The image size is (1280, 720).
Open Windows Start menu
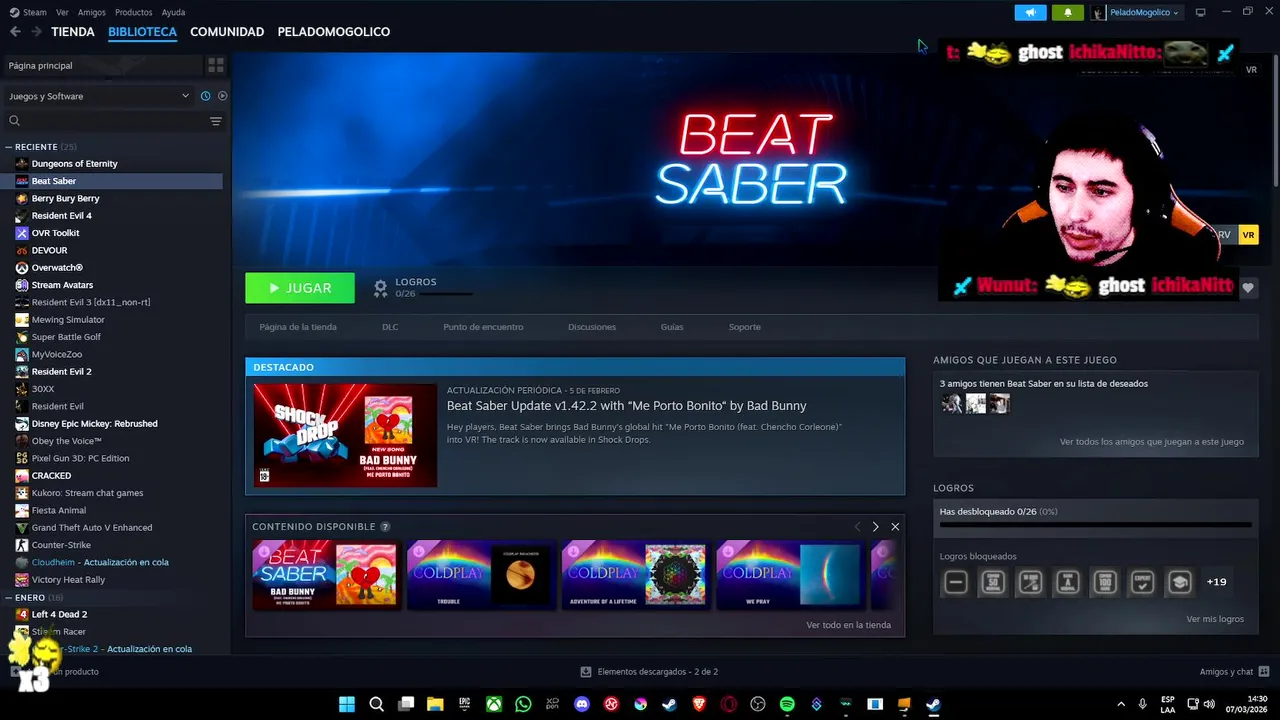click(x=347, y=704)
